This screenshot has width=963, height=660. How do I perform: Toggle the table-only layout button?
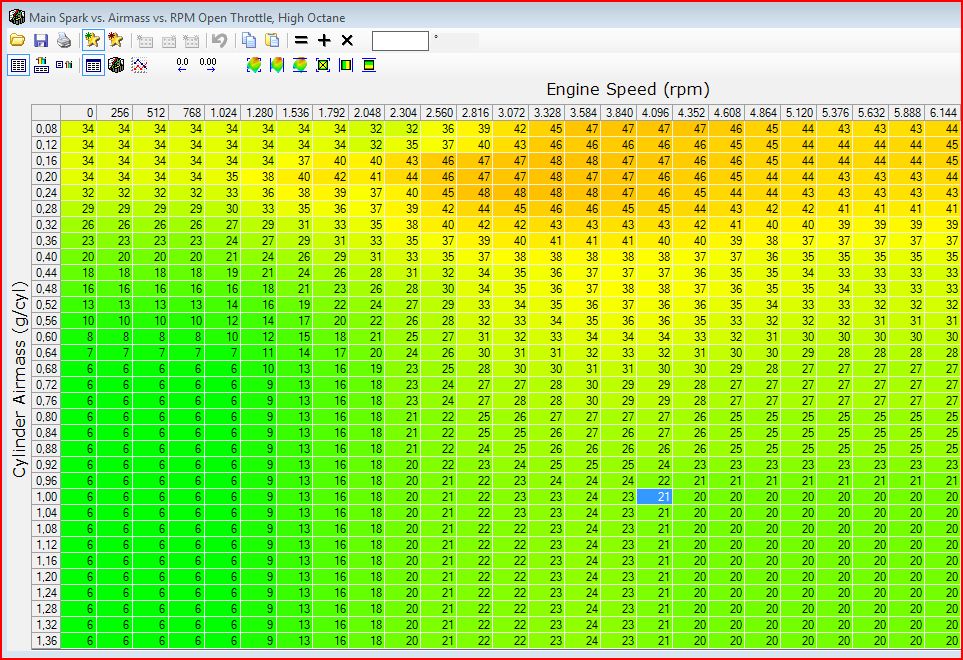18,65
